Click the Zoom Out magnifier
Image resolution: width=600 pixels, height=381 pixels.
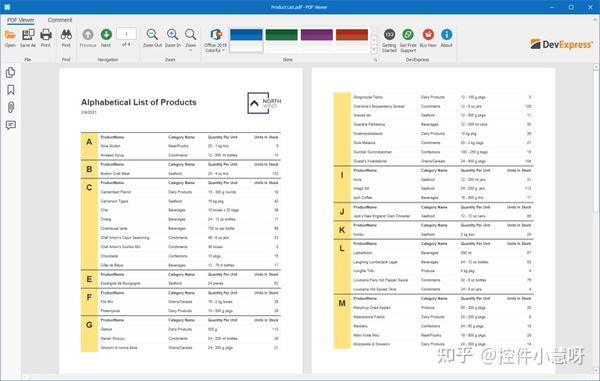coord(152,38)
